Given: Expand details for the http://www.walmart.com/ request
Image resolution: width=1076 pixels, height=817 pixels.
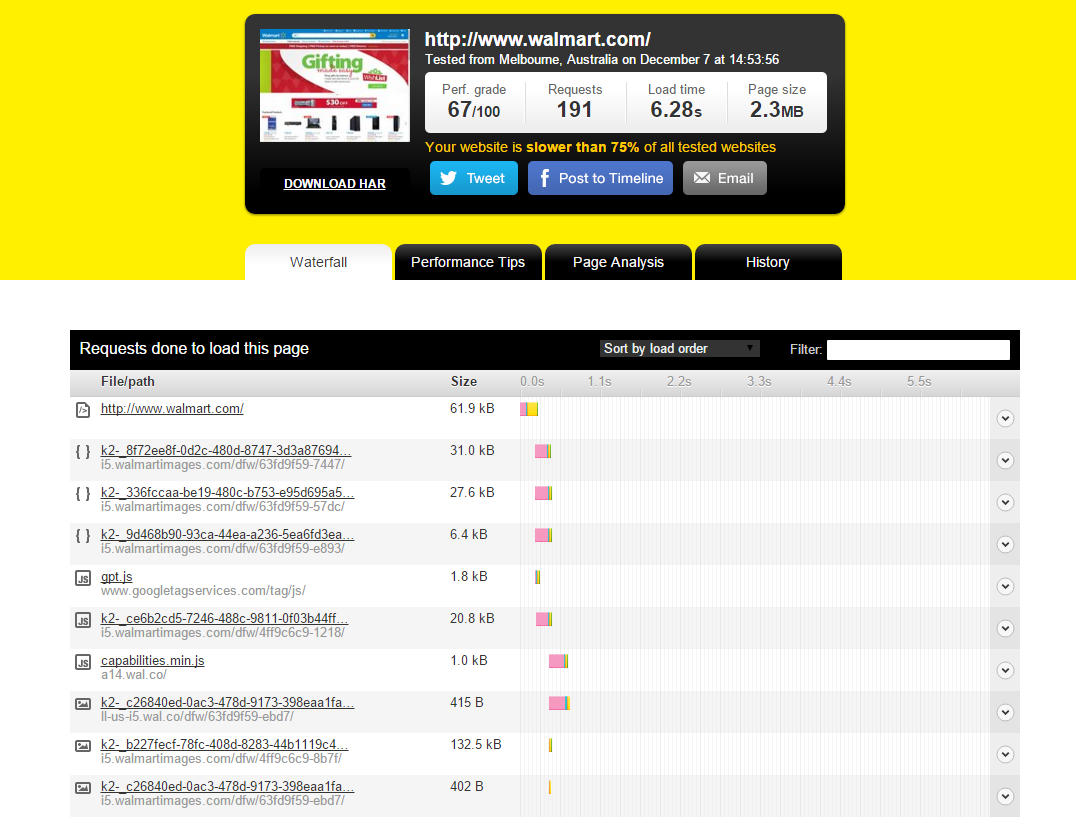Looking at the screenshot, I should click(1005, 418).
